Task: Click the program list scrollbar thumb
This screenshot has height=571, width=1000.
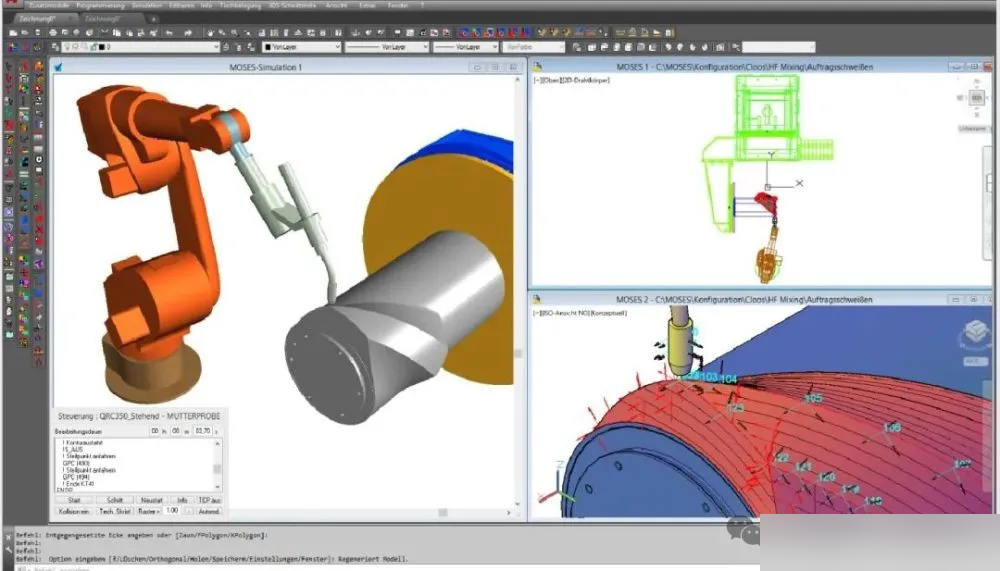Action: (x=217, y=469)
